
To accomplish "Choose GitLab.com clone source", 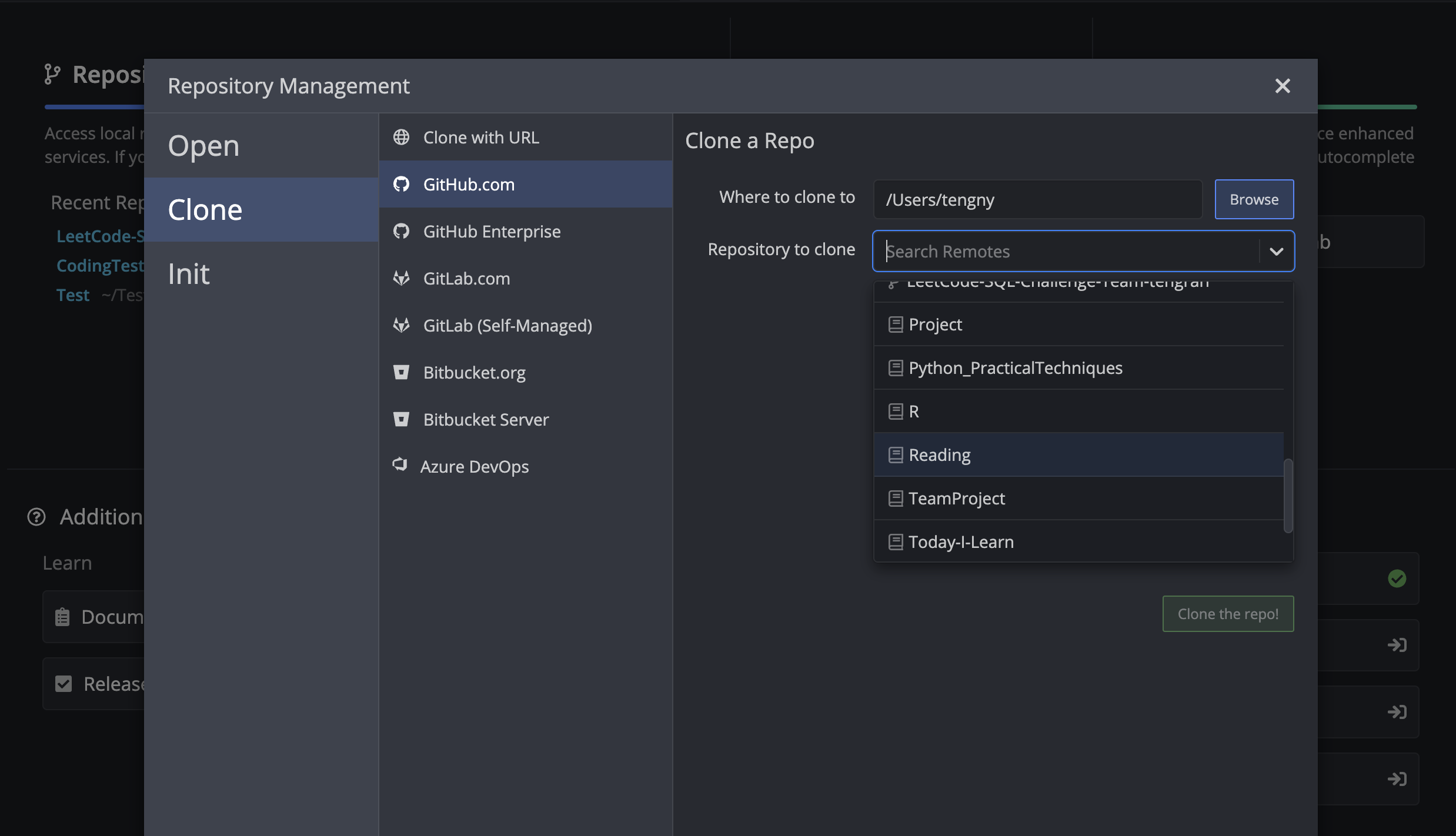I will pos(526,278).
